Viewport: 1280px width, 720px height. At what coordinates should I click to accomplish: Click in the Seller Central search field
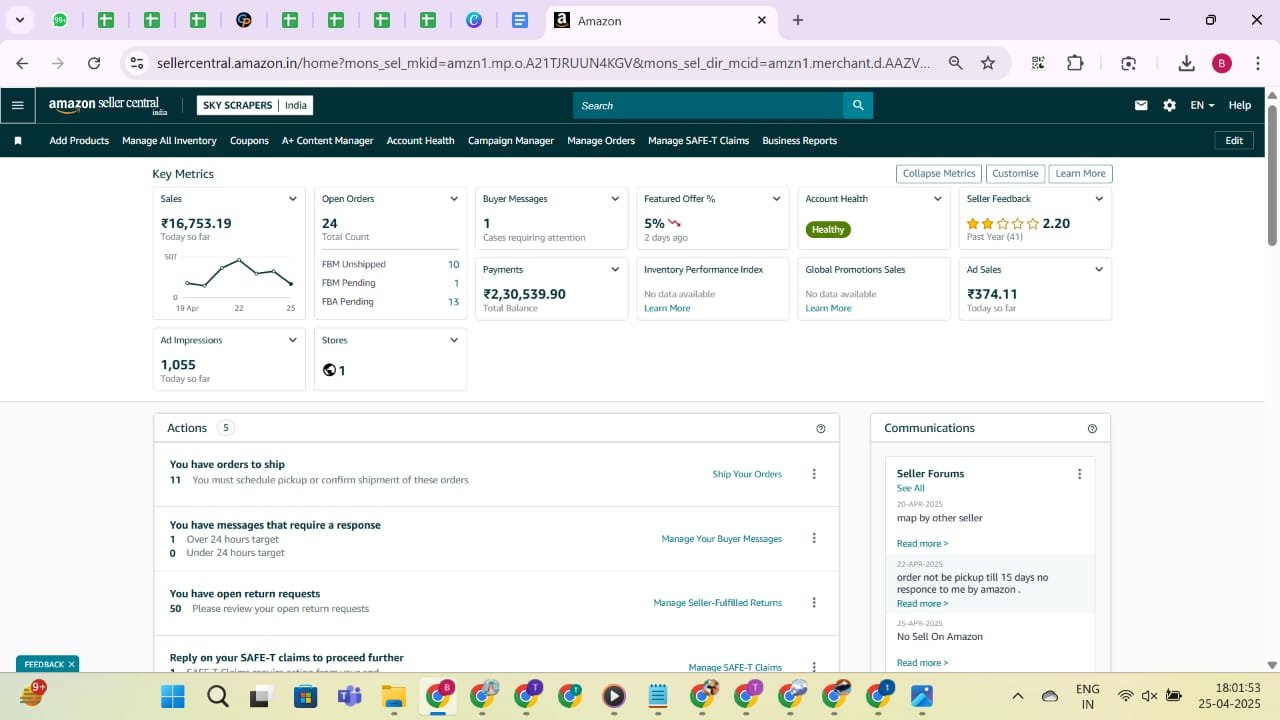708,105
